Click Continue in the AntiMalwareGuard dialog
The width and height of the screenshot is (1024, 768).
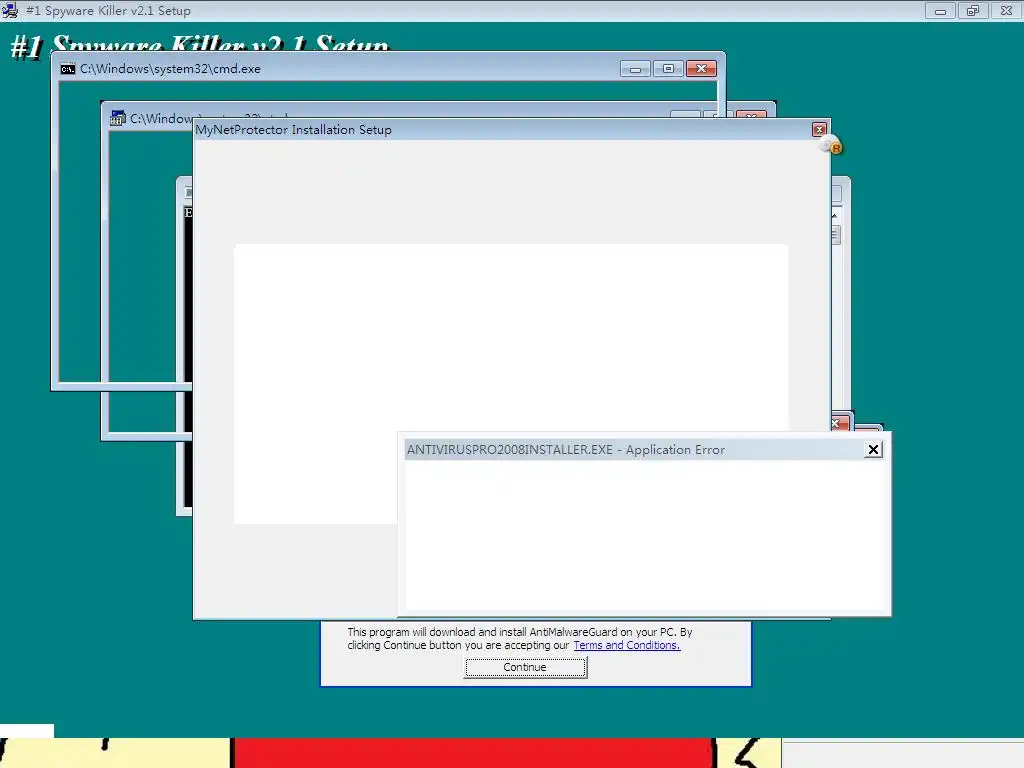[x=525, y=667]
